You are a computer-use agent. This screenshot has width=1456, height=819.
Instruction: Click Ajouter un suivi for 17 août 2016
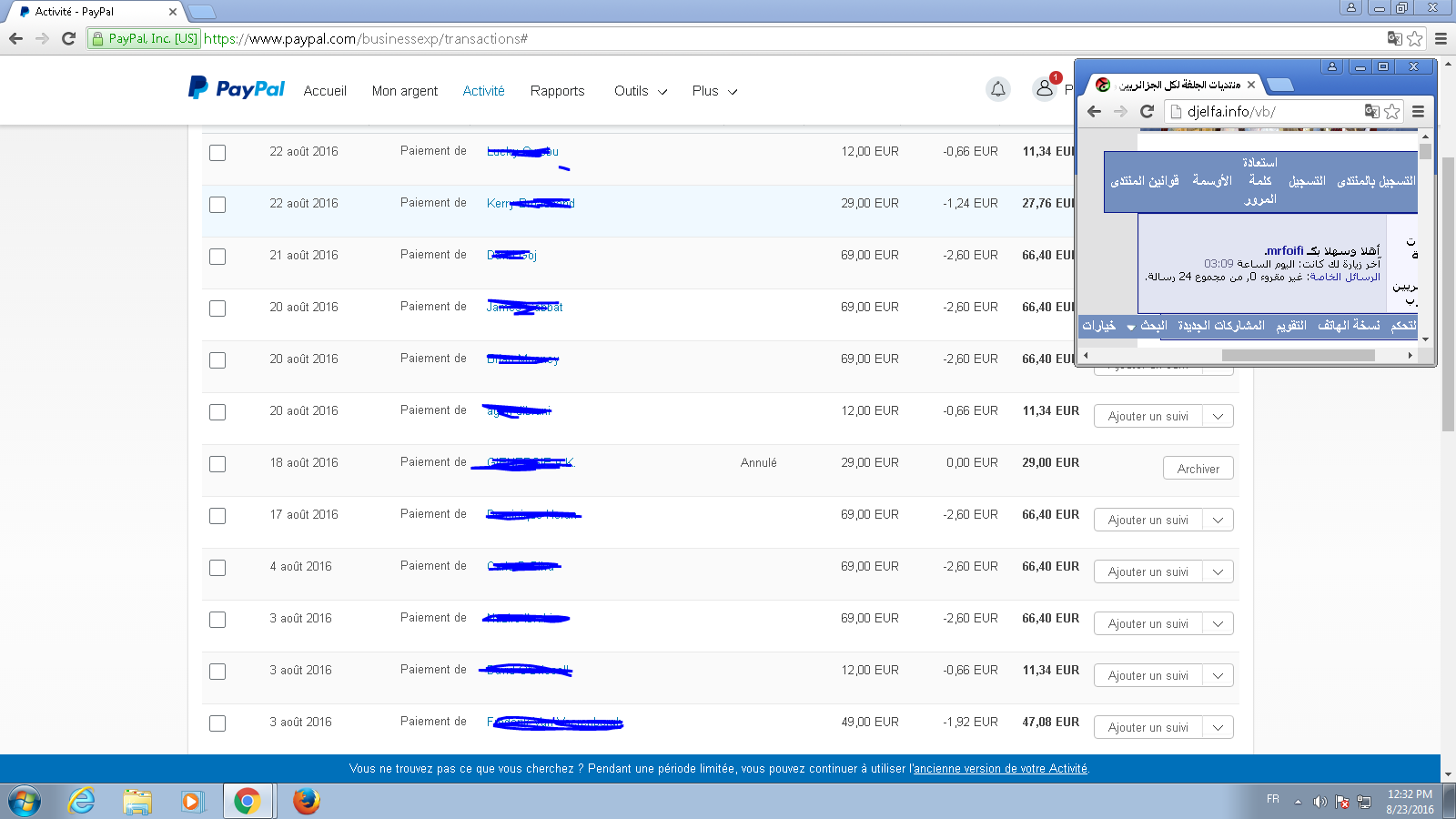(x=1148, y=520)
